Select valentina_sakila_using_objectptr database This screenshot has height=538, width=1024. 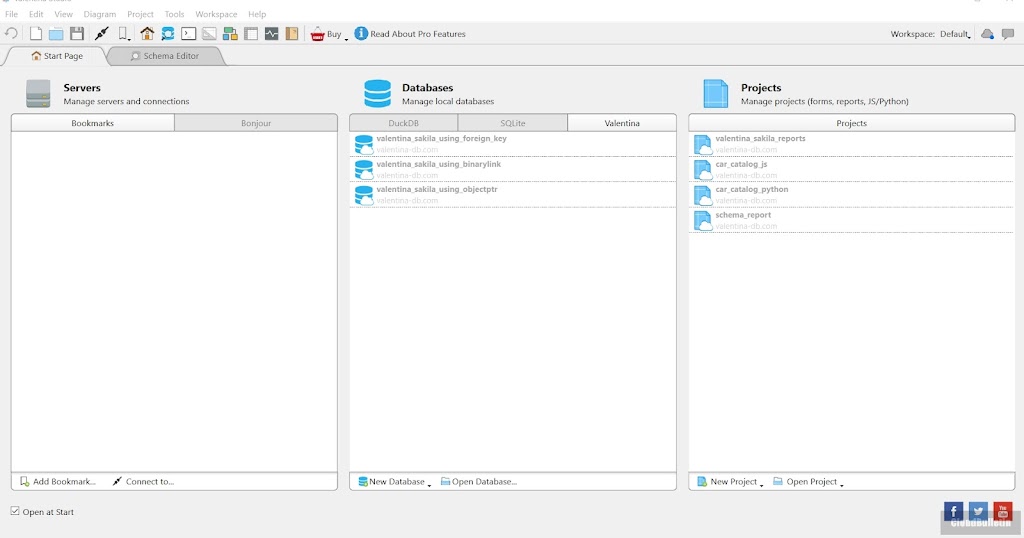(513, 195)
